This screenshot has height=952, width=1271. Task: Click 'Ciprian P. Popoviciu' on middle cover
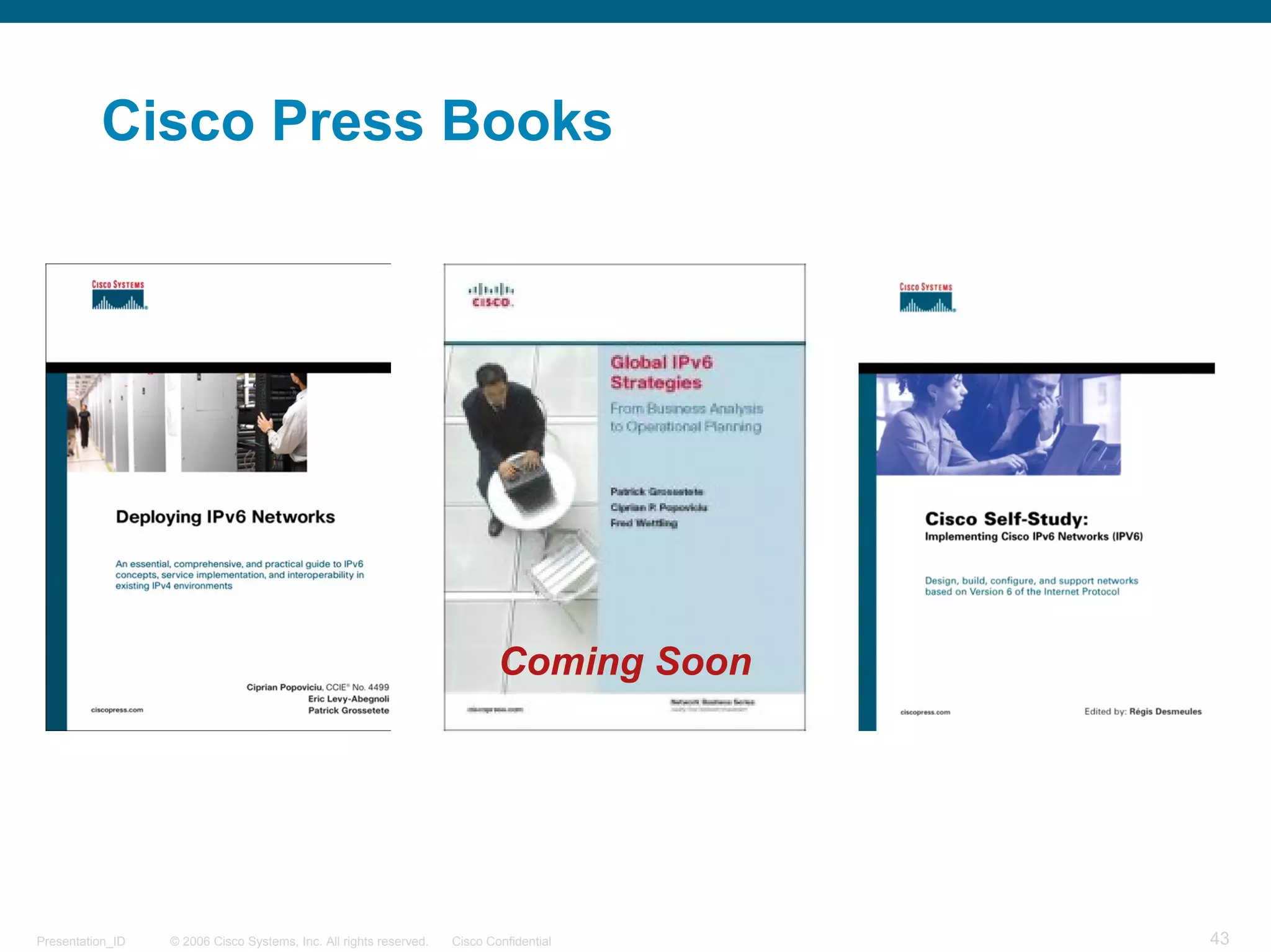[x=658, y=508]
